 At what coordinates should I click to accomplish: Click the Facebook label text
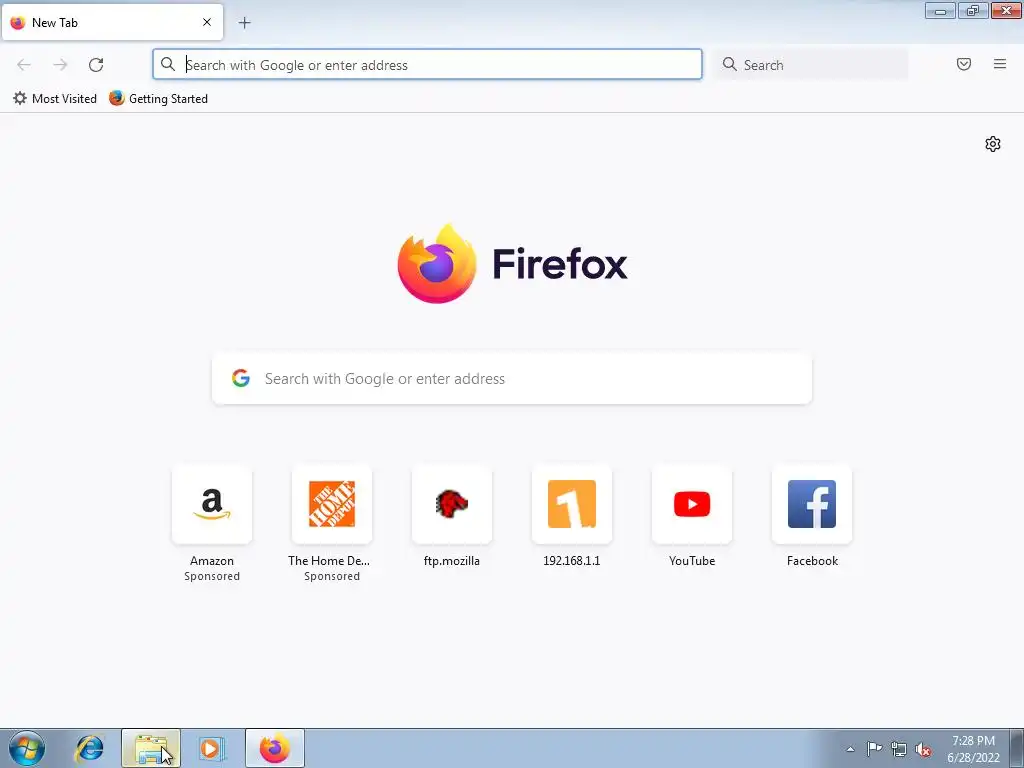[x=812, y=561]
